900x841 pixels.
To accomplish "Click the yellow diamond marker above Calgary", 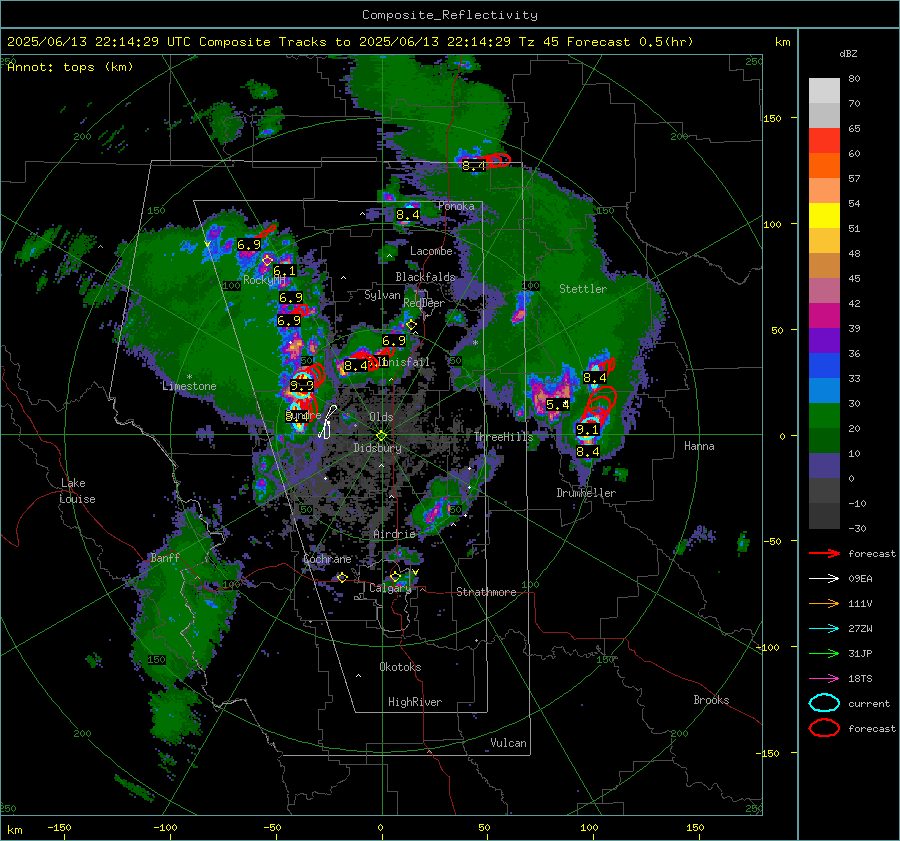I will [x=395, y=576].
